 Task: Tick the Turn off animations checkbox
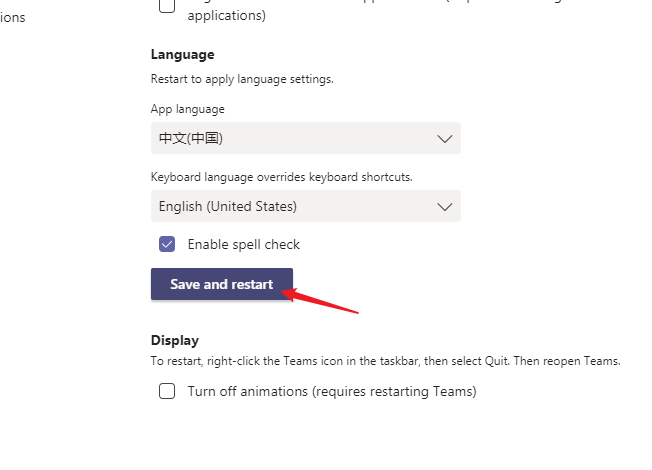[x=167, y=391]
